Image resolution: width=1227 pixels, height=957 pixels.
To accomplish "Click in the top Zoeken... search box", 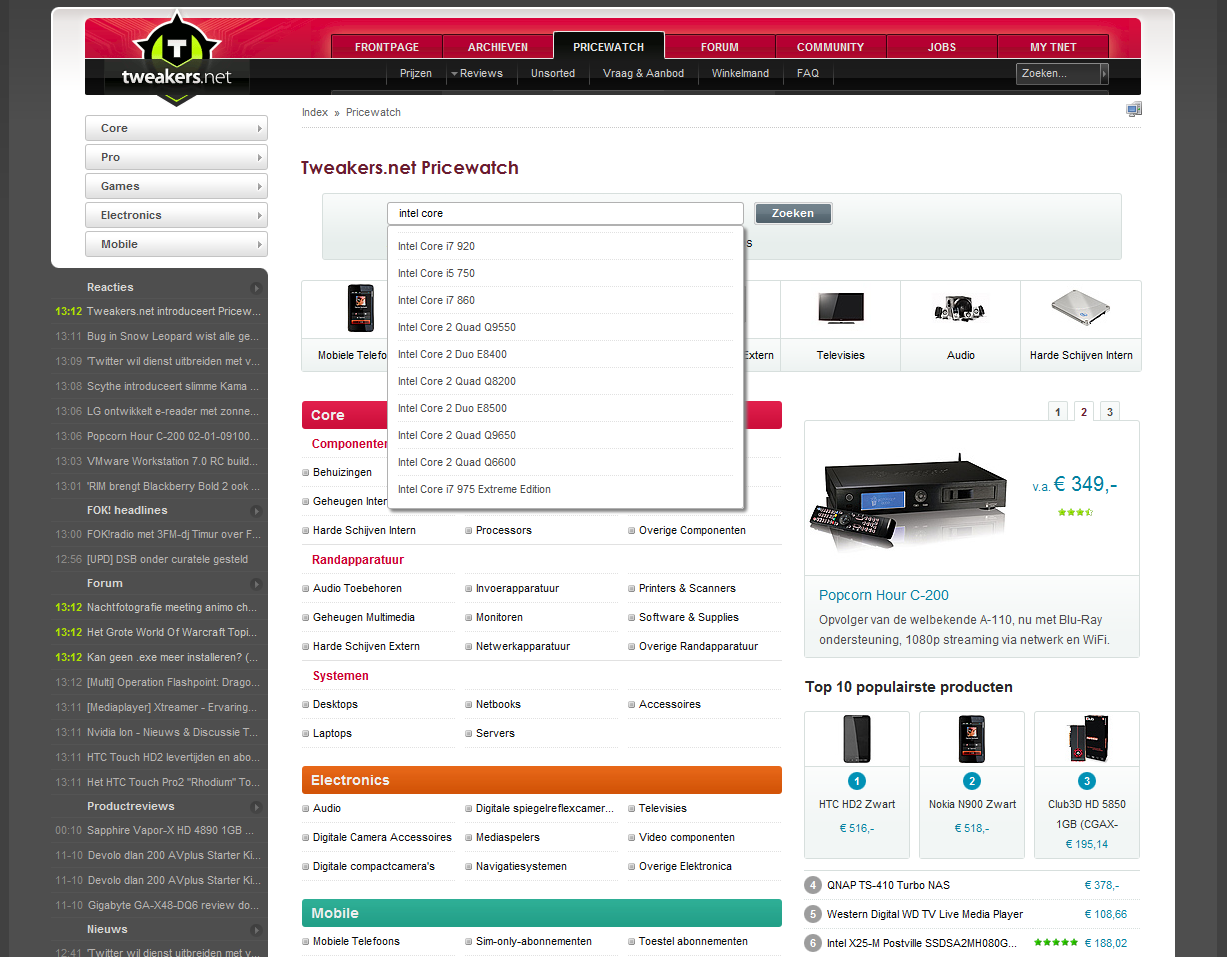I will pos(1058,73).
